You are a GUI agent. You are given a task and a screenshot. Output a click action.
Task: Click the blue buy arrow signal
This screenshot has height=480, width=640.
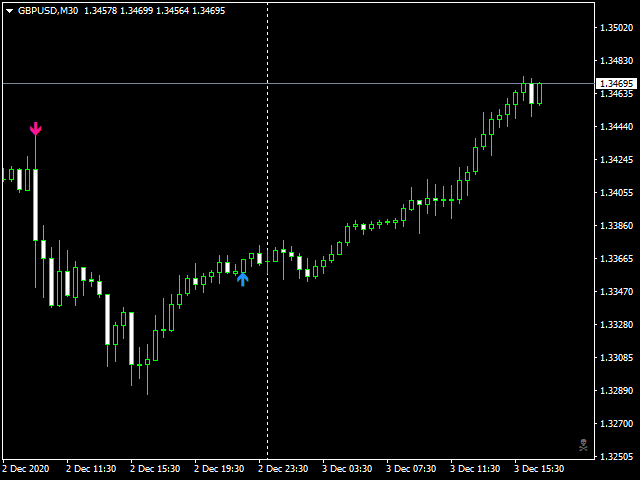tap(242, 280)
